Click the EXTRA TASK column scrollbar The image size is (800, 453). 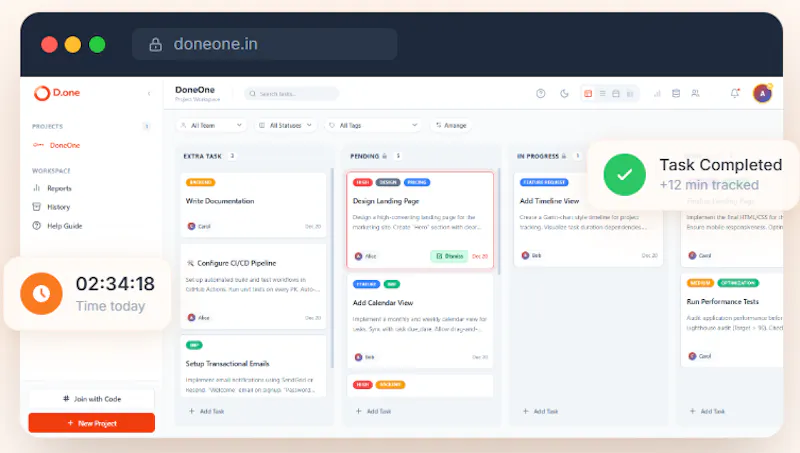[332, 268]
